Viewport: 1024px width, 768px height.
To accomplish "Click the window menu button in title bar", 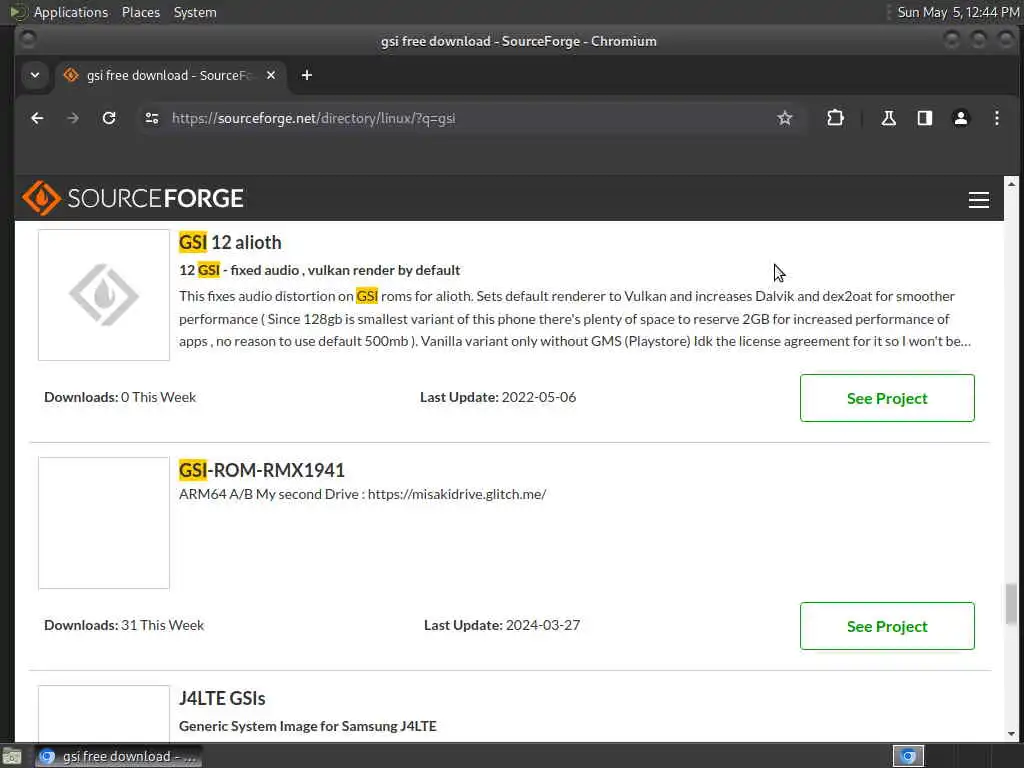I will pyautogui.click(x=27, y=40).
